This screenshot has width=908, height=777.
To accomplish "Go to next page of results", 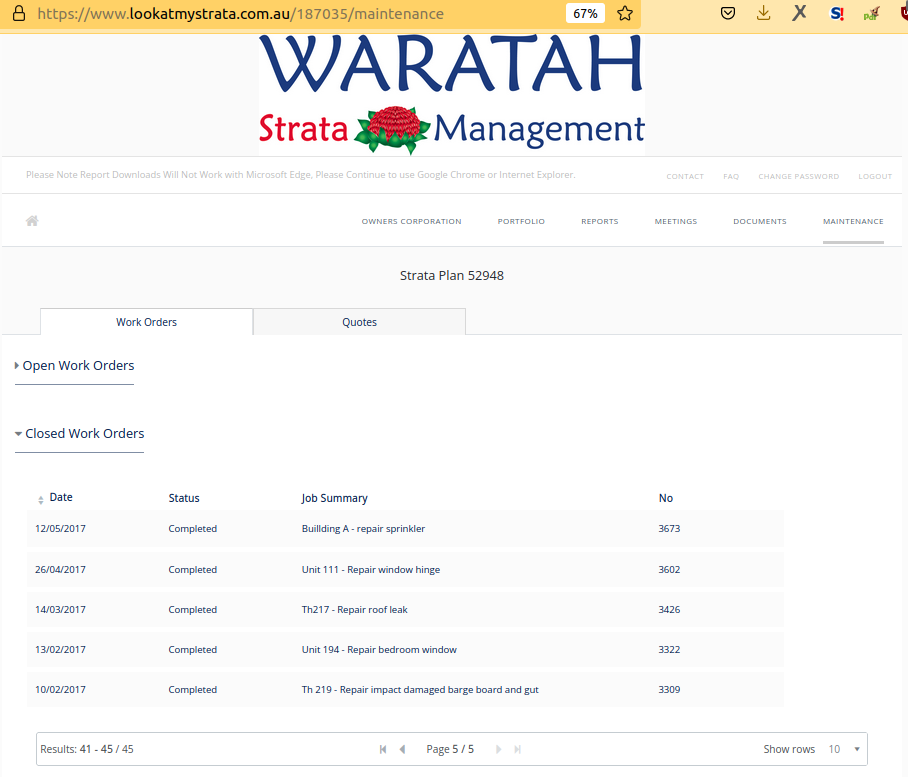I will pos(498,749).
